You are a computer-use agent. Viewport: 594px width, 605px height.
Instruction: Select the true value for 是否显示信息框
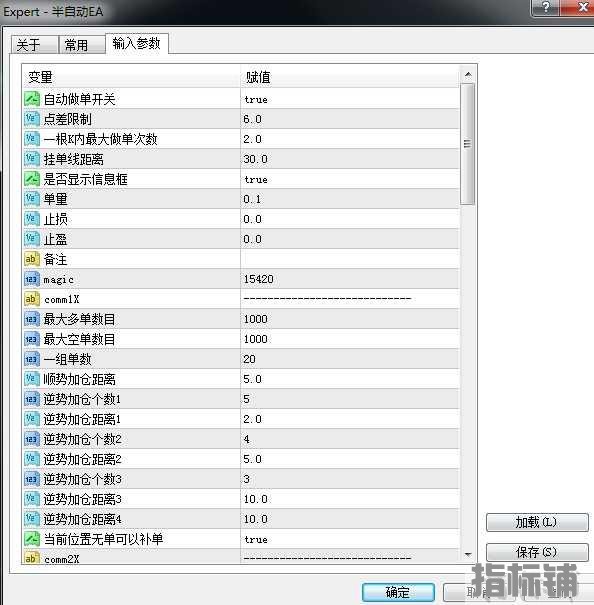256,179
